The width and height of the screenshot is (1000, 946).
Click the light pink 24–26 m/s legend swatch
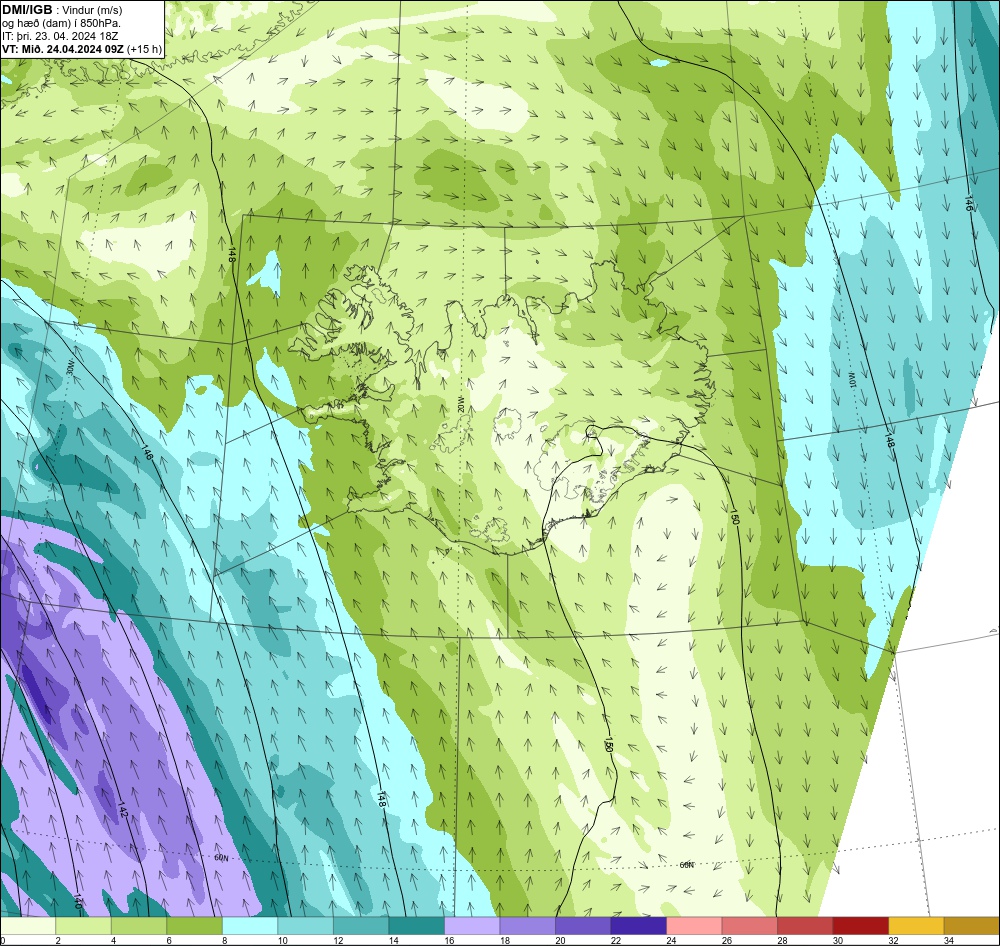(x=694, y=926)
